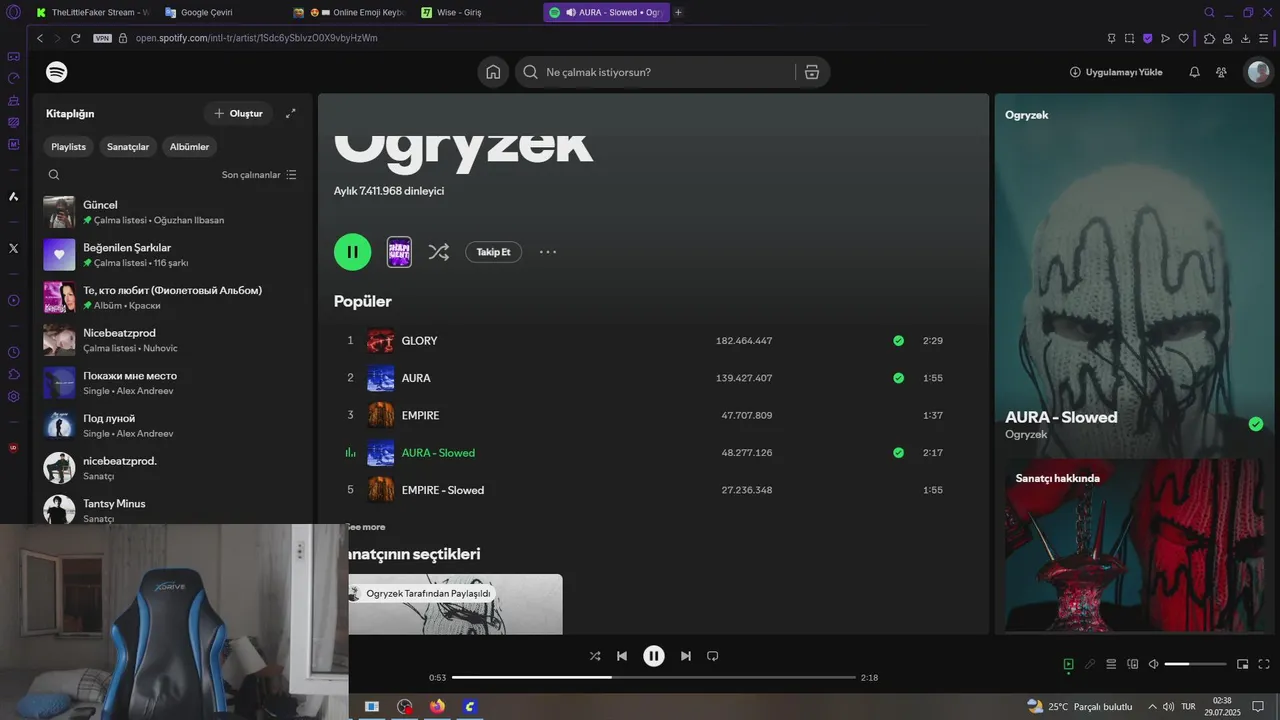Show hidden system tray icons chevron
The height and width of the screenshot is (720, 1280).
point(1152,706)
